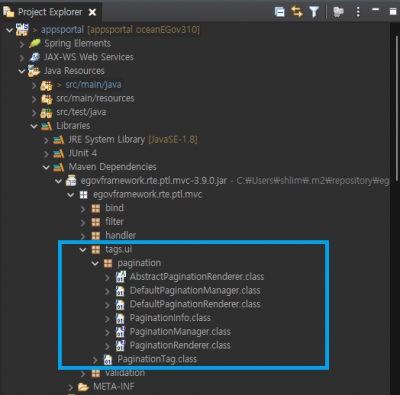
Task: Select the egovframework.rte.ptl.mvc-3.9.0.jar icon
Action: tap(71, 181)
